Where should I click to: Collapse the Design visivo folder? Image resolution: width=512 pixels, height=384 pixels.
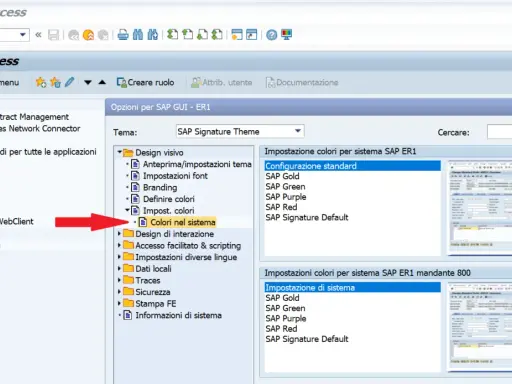119,152
